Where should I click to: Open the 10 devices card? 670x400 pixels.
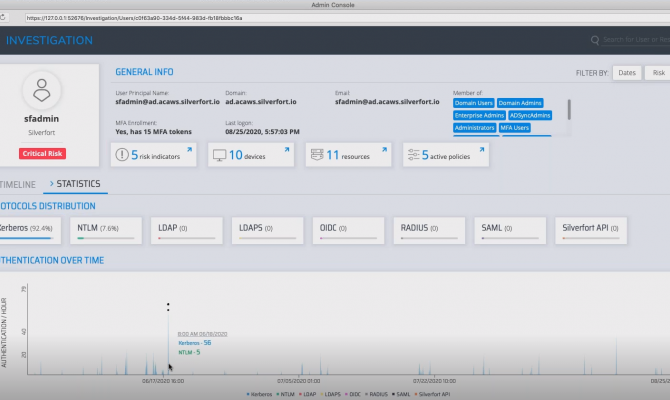tap(251, 155)
